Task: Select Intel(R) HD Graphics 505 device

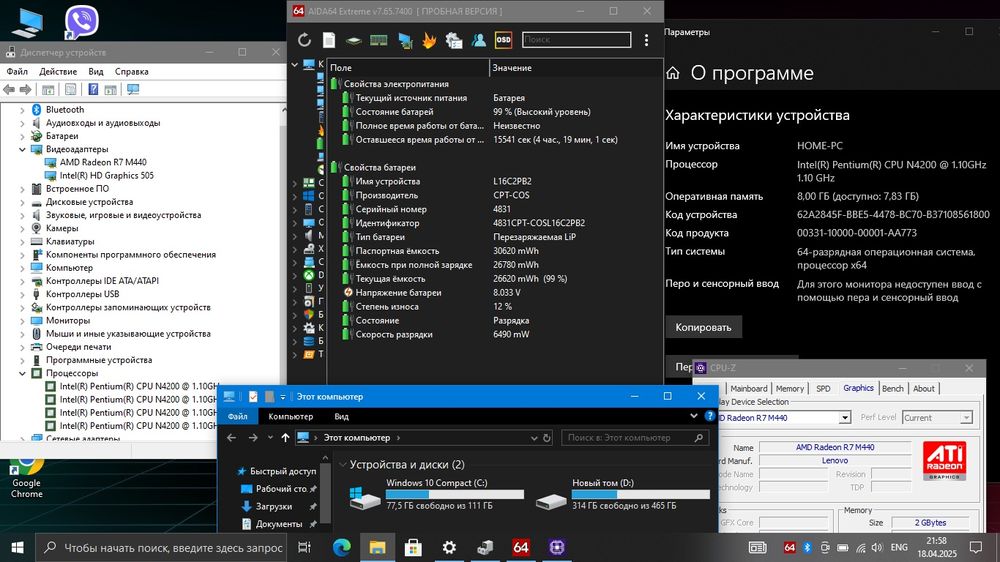Action: [107, 175]
